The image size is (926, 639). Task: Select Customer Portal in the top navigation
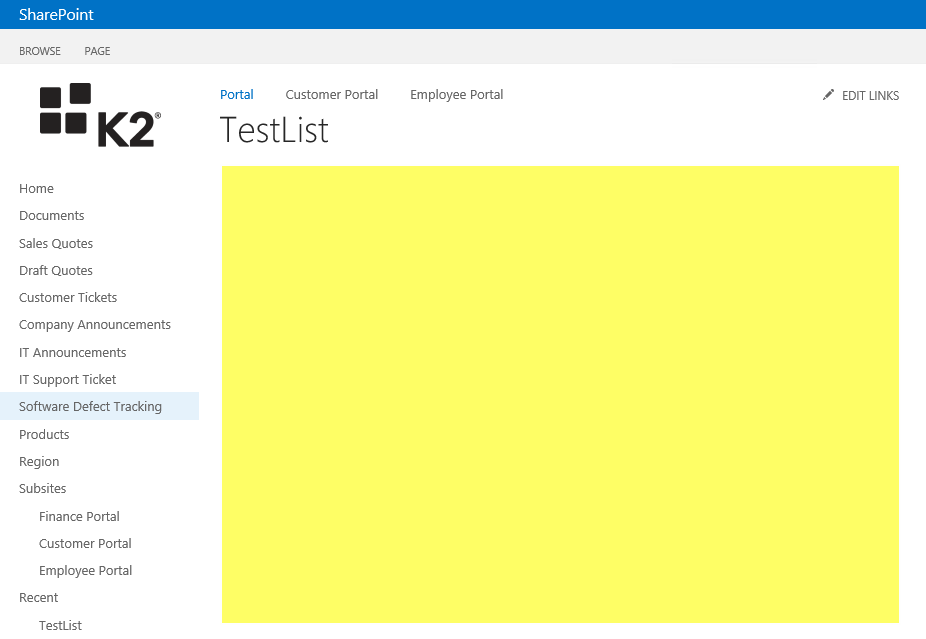click(x=332, y=94)
